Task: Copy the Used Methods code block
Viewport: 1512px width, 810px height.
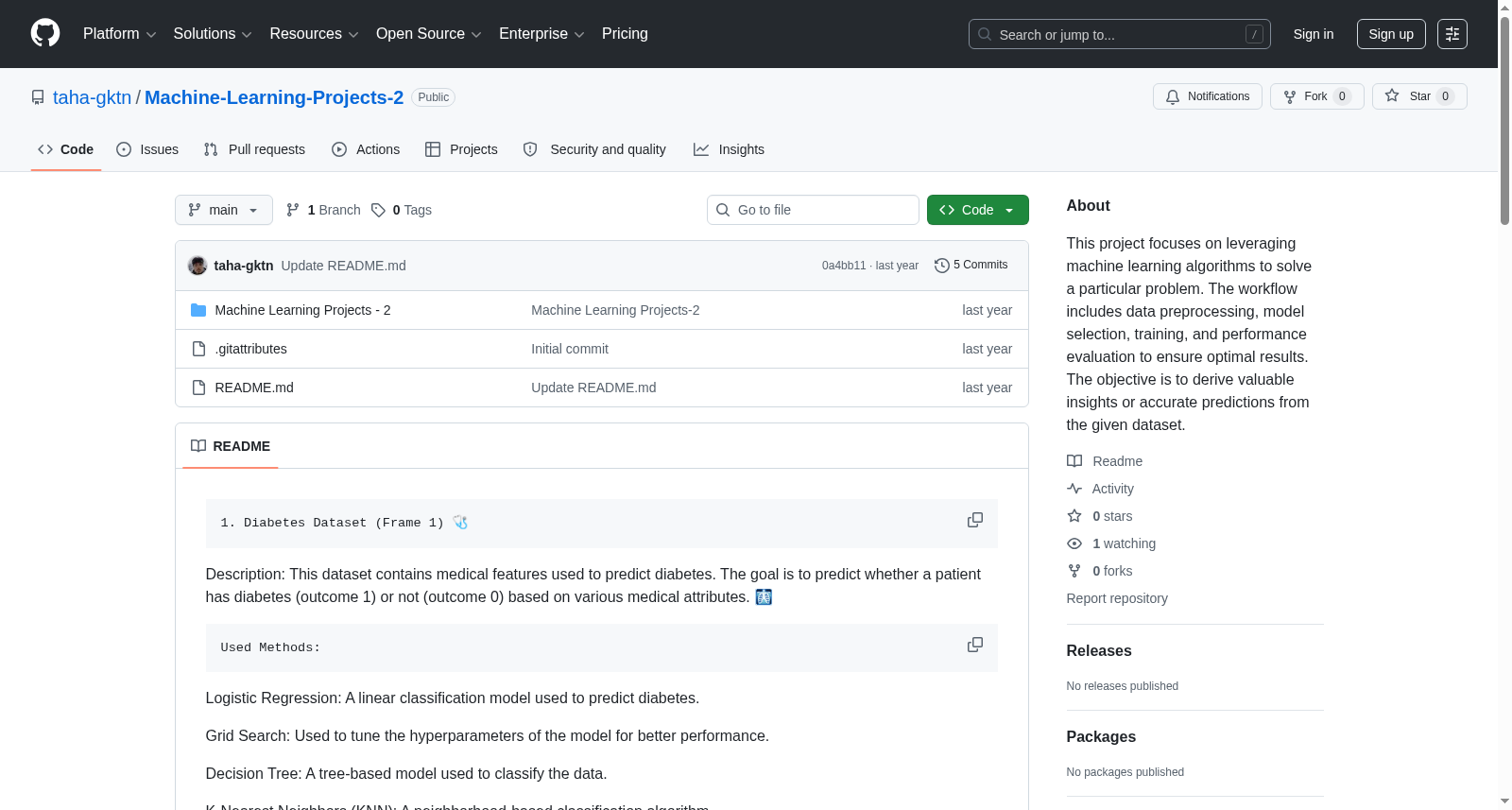Action: click(x=975, y=646)
